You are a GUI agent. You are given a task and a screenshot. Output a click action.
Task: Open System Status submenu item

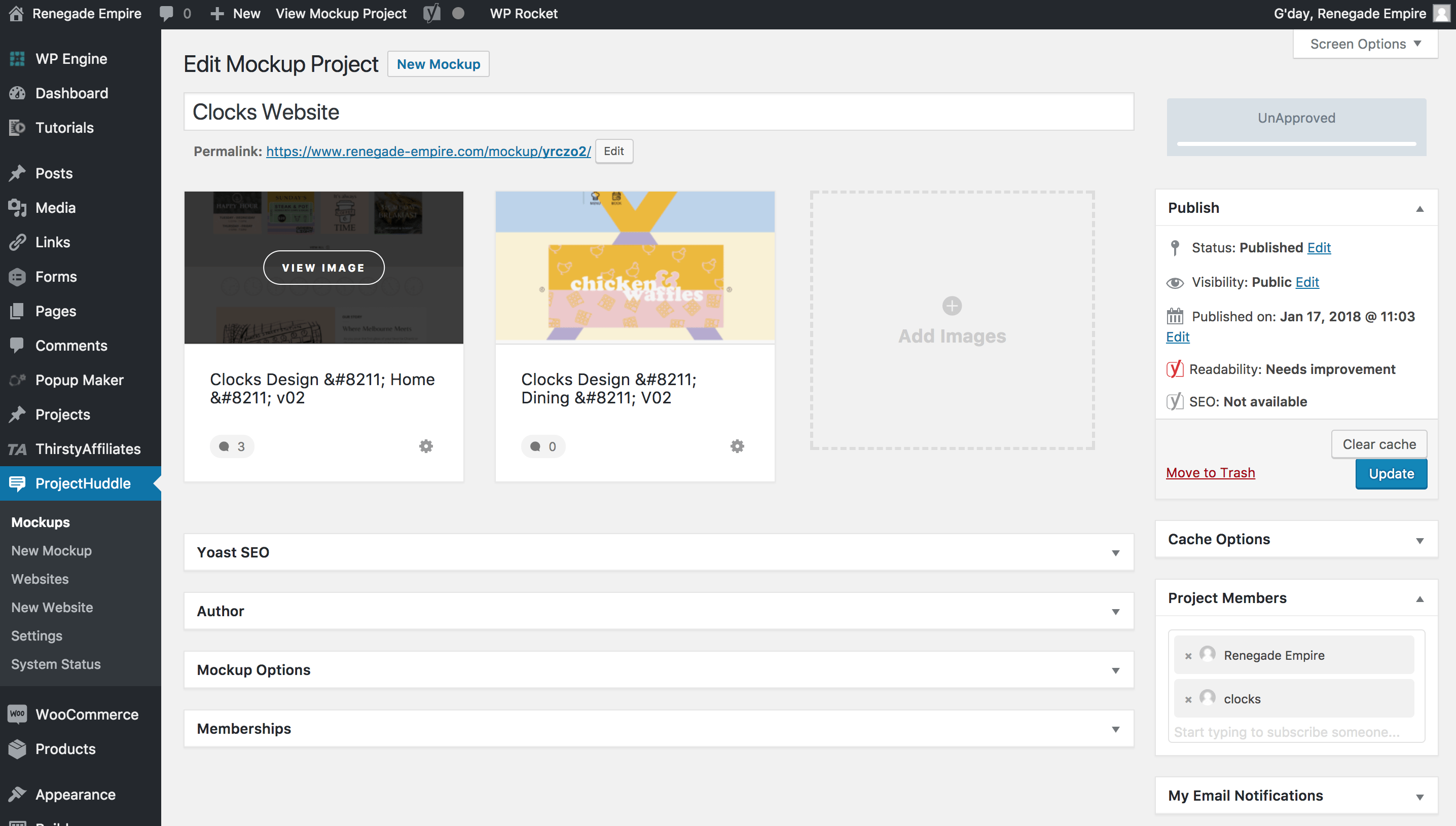(56, 664)
